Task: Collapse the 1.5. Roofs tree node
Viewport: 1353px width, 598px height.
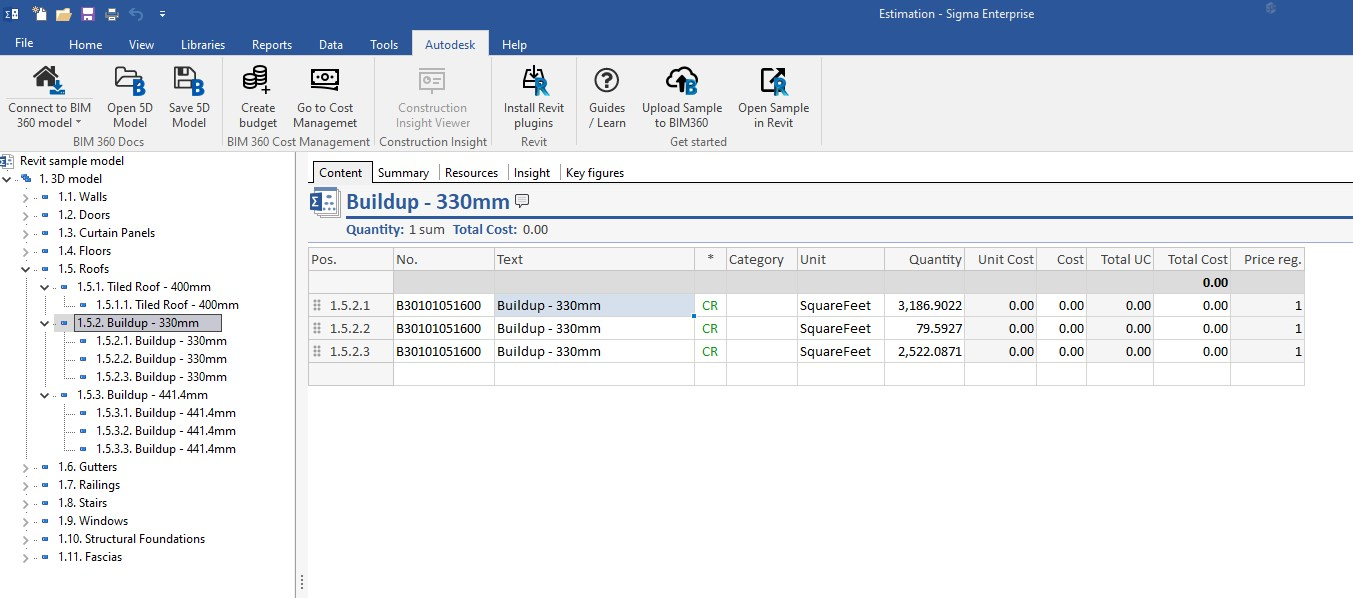Action: tap(25, 269)
